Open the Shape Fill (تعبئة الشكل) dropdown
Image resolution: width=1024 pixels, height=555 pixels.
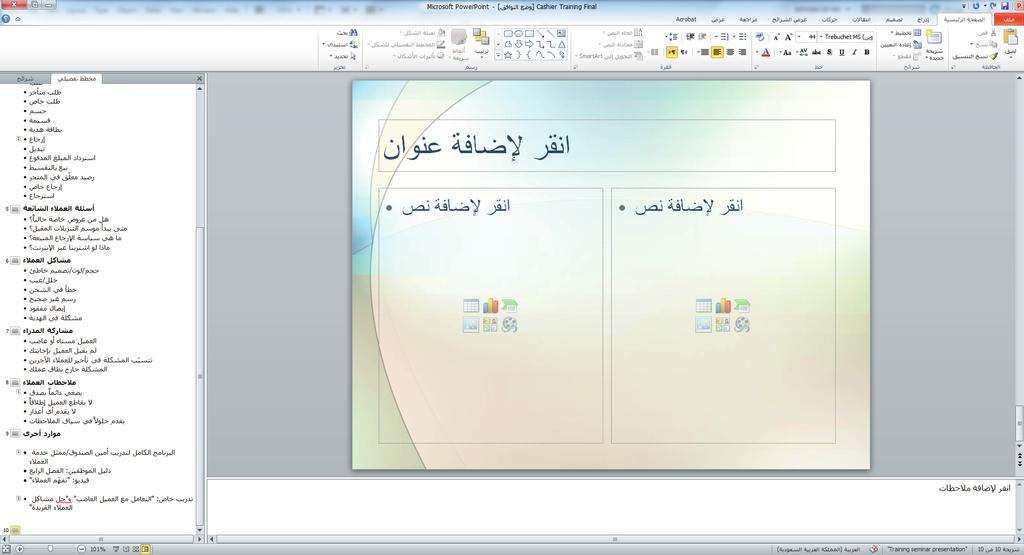tap(423, 33)
